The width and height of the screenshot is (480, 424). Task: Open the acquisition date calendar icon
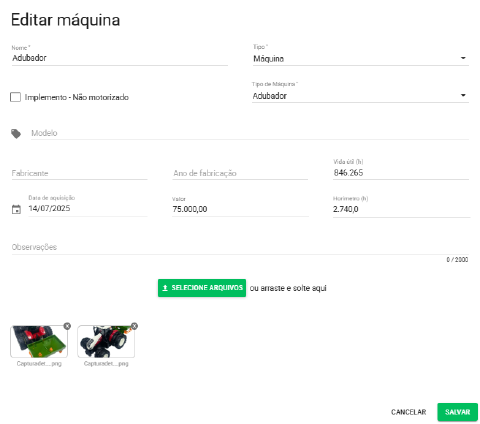click(x=16, y=209)
